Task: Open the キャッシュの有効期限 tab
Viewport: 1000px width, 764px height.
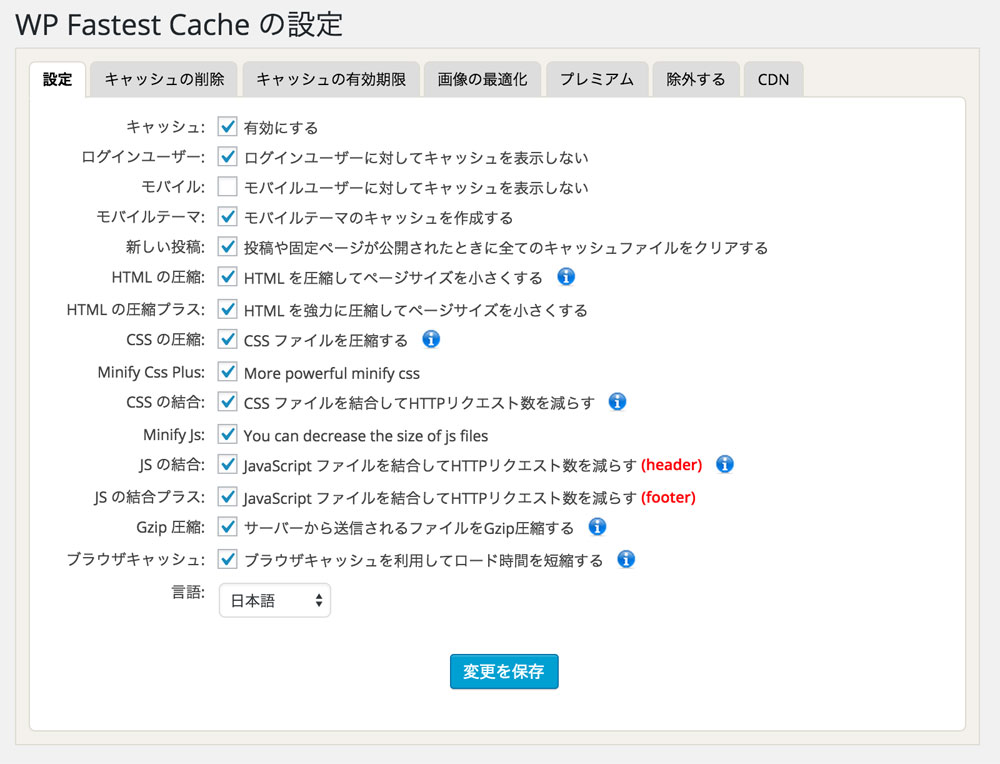Action: click(x=331, y=79)
